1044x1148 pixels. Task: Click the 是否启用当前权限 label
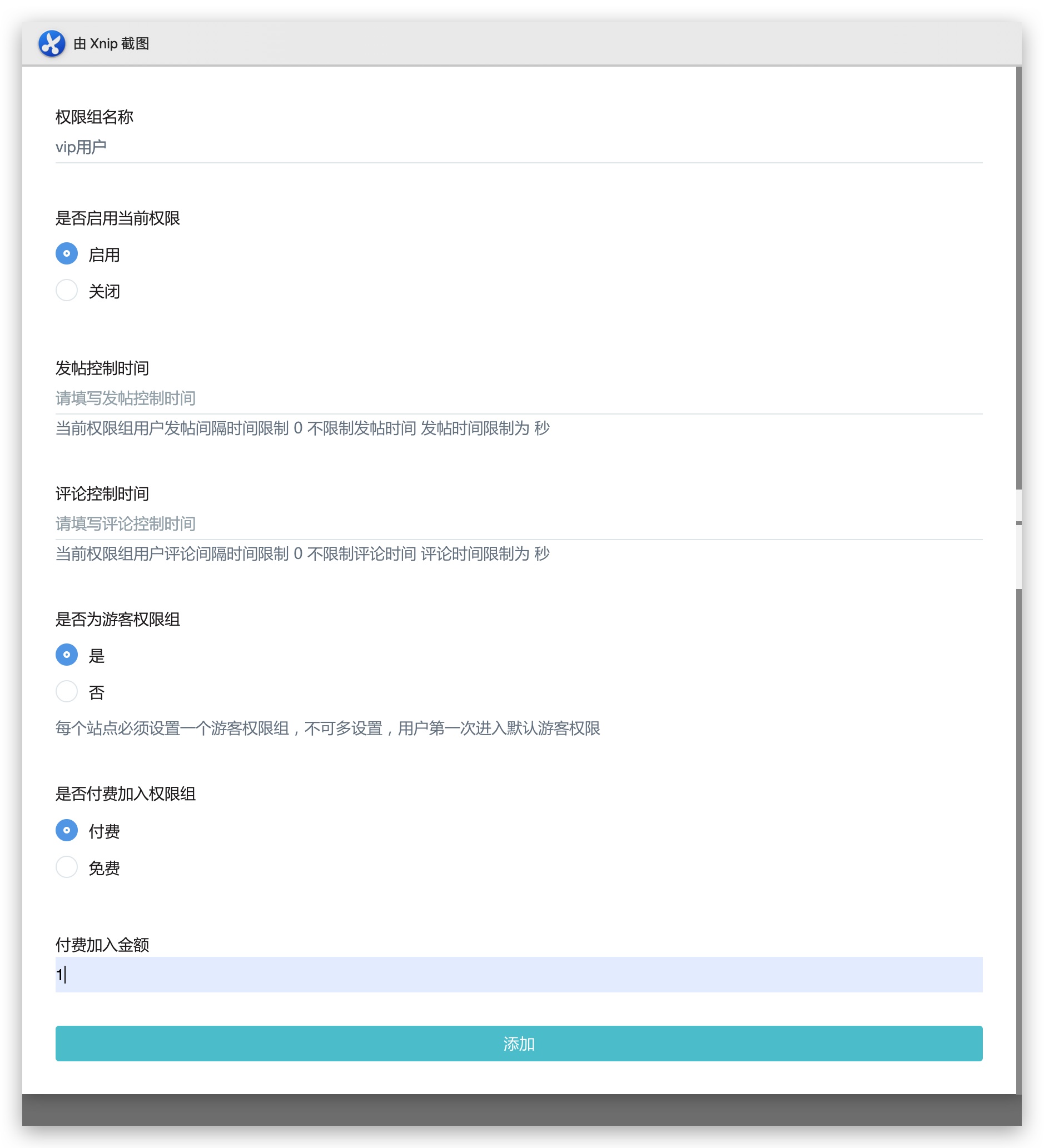click(117, 219)
